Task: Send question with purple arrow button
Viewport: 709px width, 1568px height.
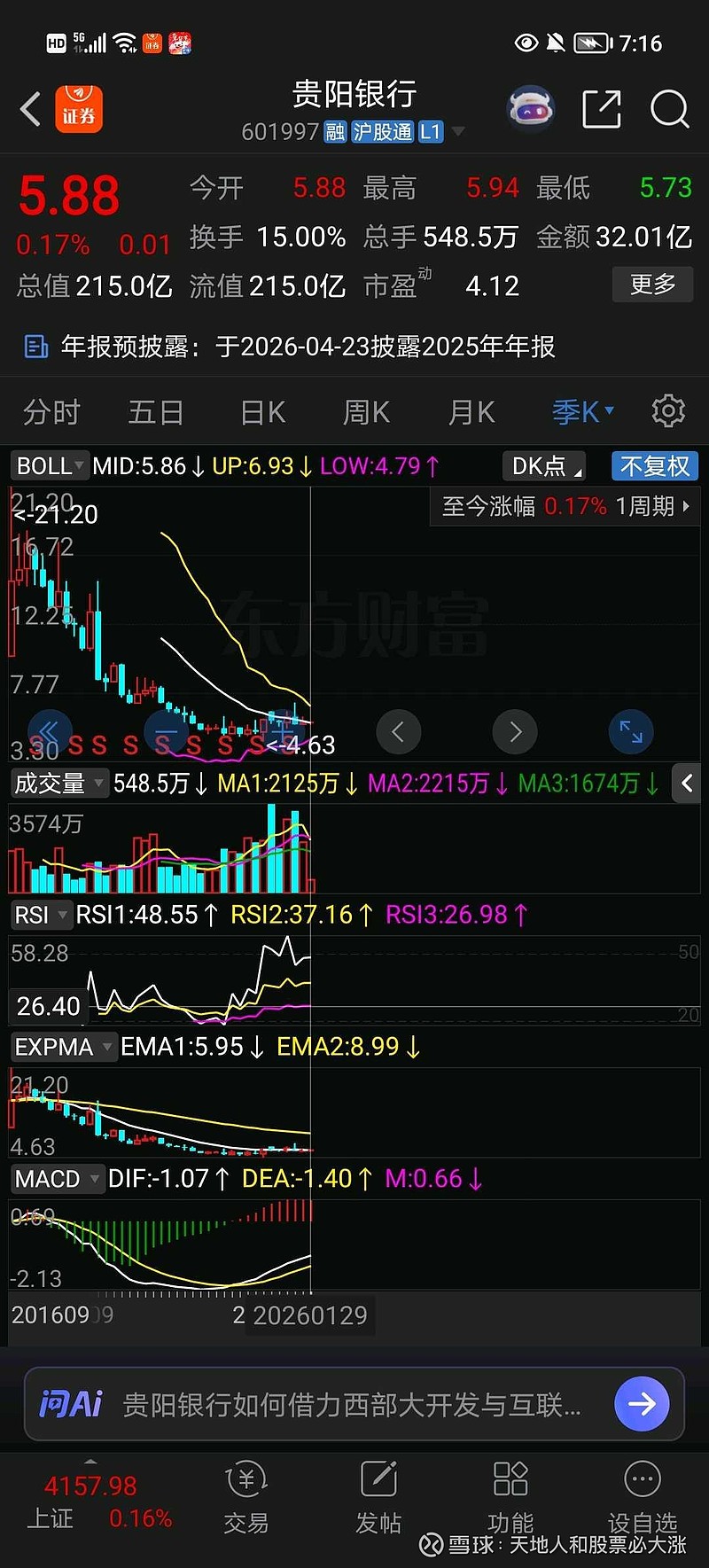Action: pos(641,1404)
